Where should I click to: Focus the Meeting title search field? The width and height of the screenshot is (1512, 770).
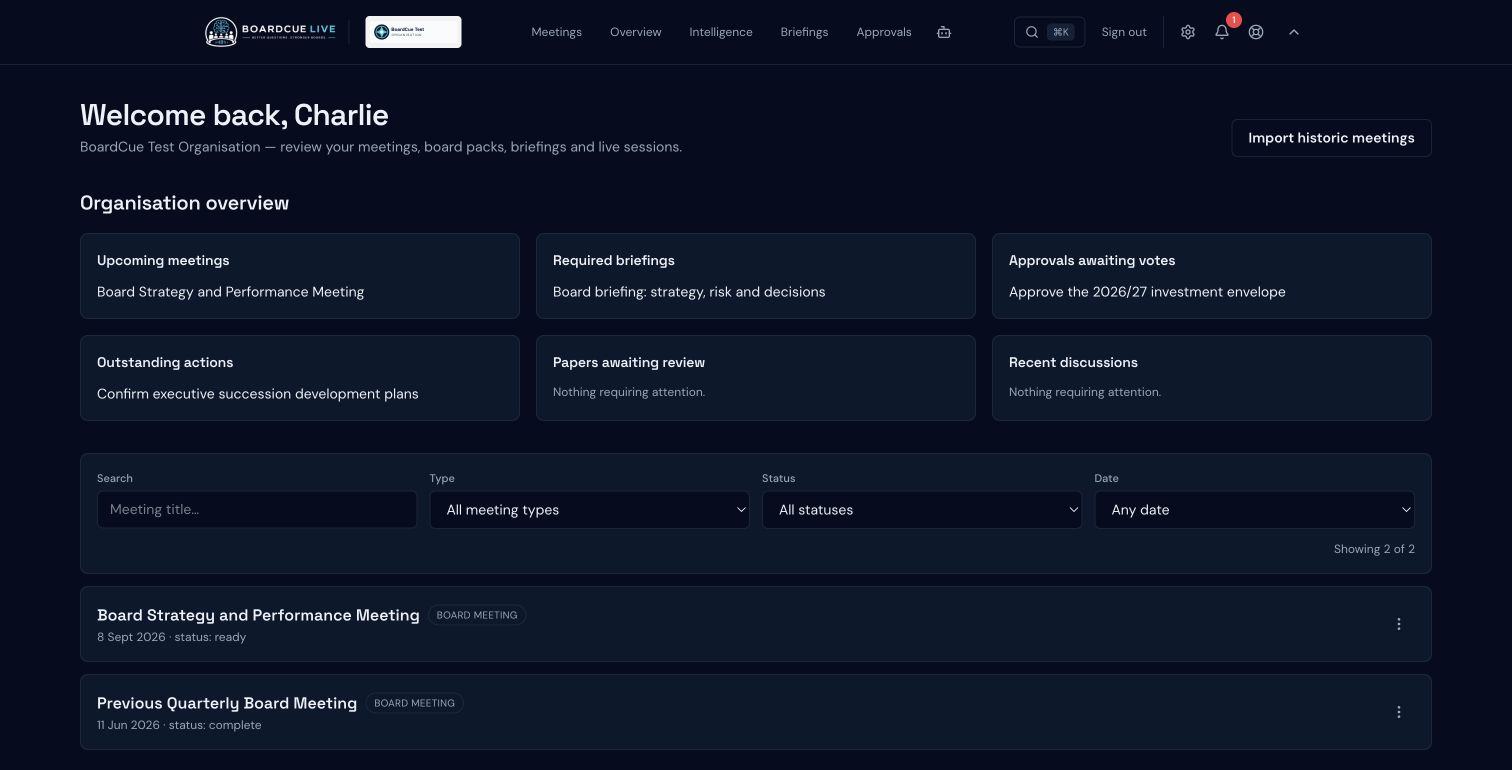click(257, 510)
